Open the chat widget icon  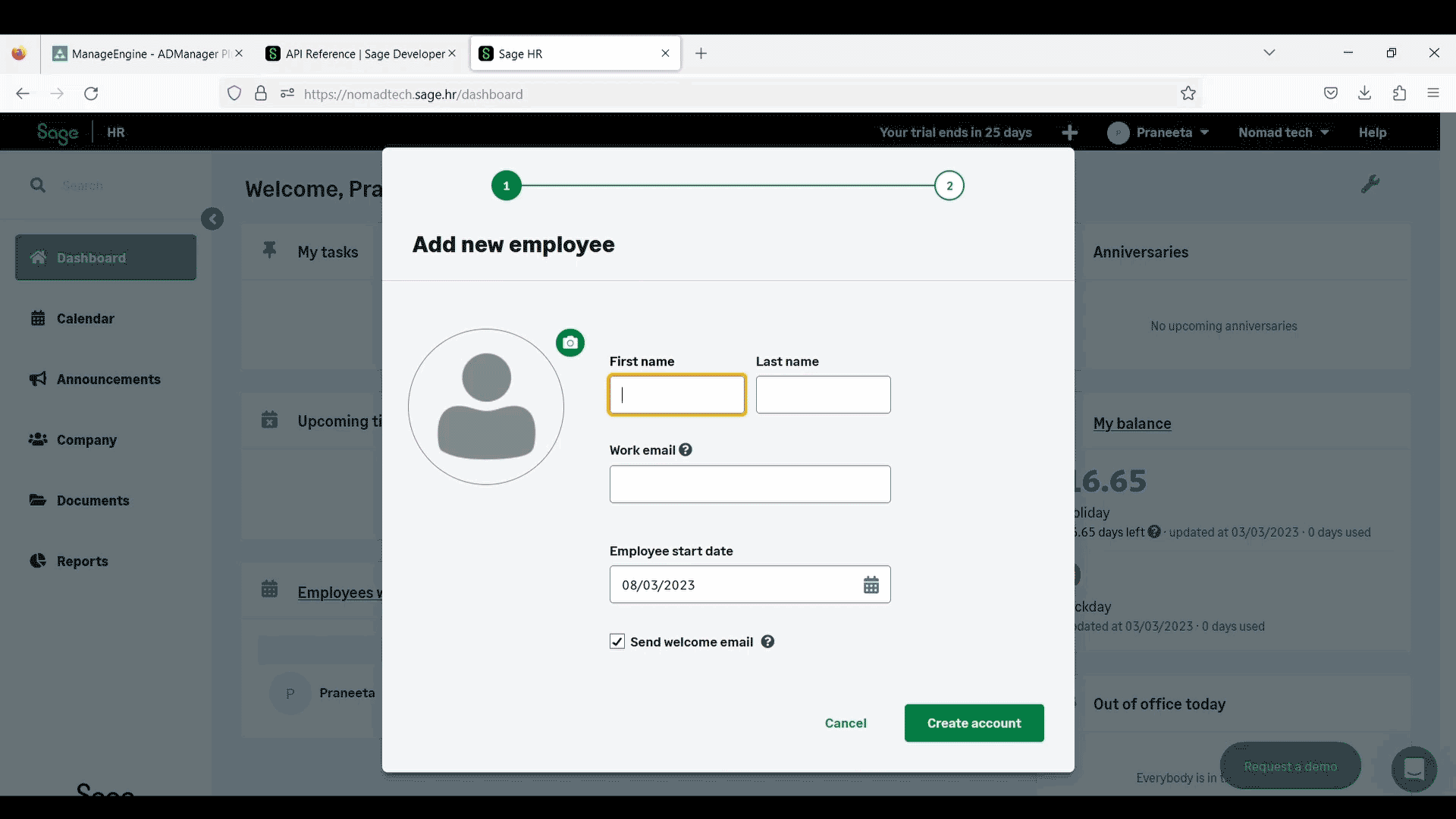tap(1414, 769)
